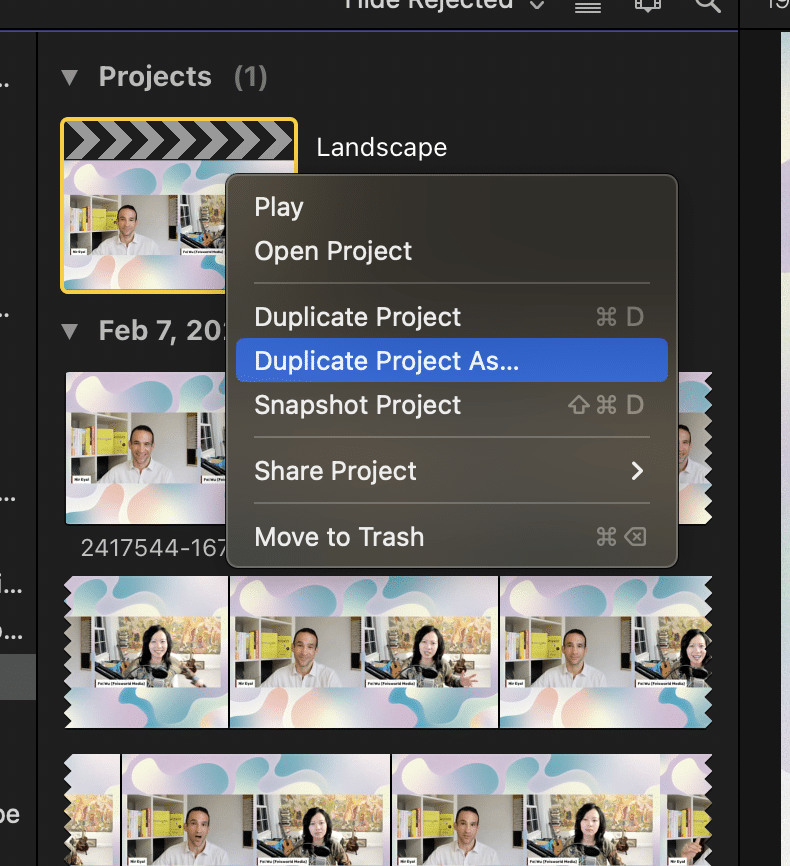790x866 pixels.
Task: Select second-row rightmost clip thumbnail
Action: [x=605, y=651]
